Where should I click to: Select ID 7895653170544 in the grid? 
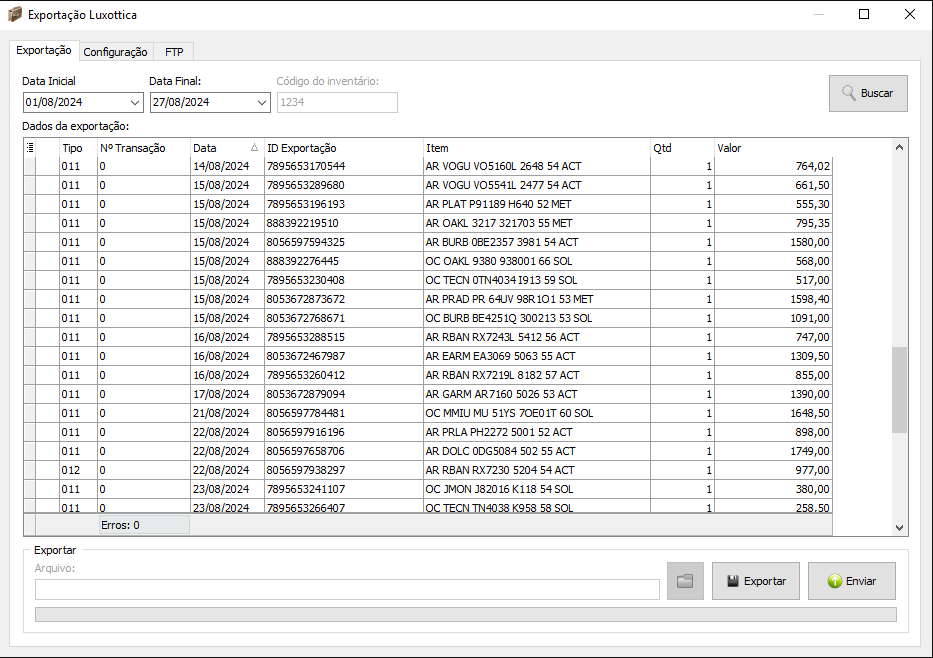[343, 166]
